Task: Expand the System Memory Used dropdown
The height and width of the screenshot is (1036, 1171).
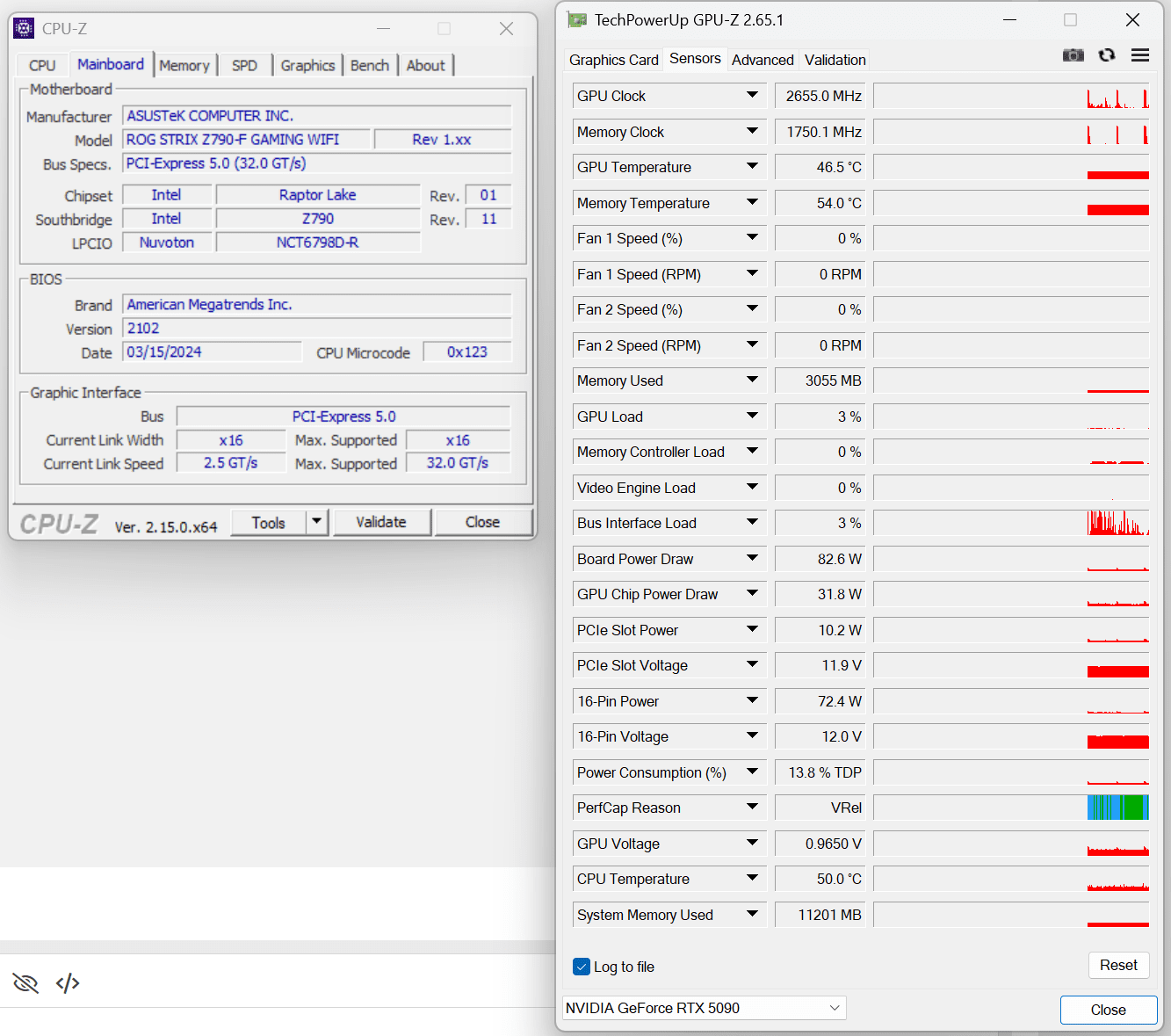Action: 752,914
